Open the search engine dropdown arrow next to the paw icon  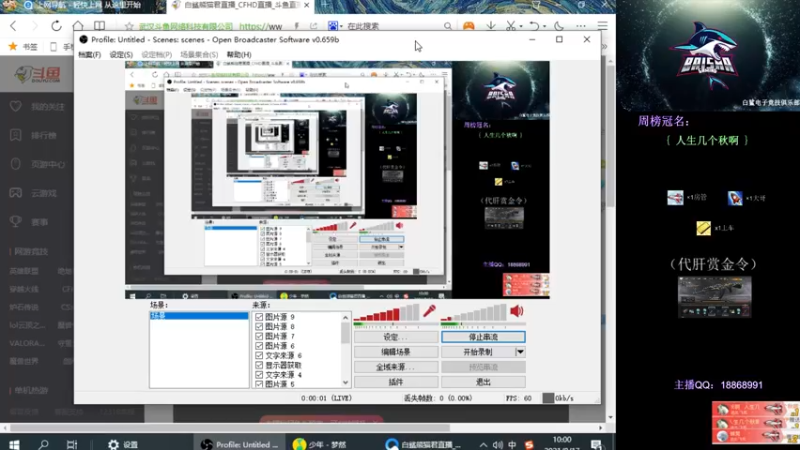tap(341, 26)
